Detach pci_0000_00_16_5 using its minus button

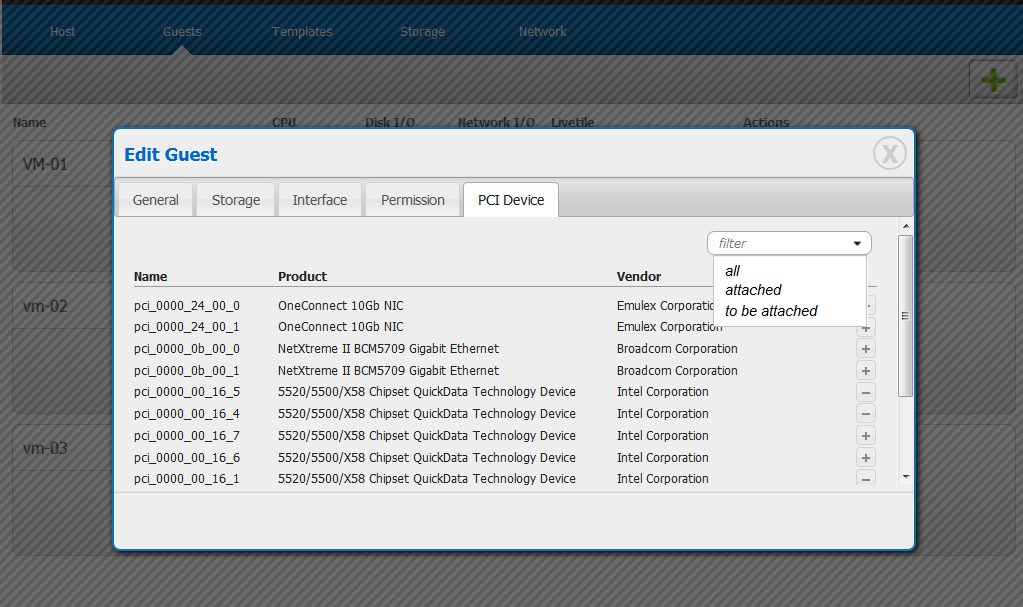866,393
